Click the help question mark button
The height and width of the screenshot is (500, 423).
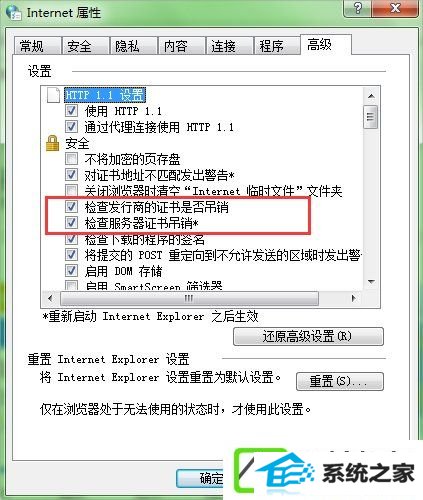click(357, 8)
